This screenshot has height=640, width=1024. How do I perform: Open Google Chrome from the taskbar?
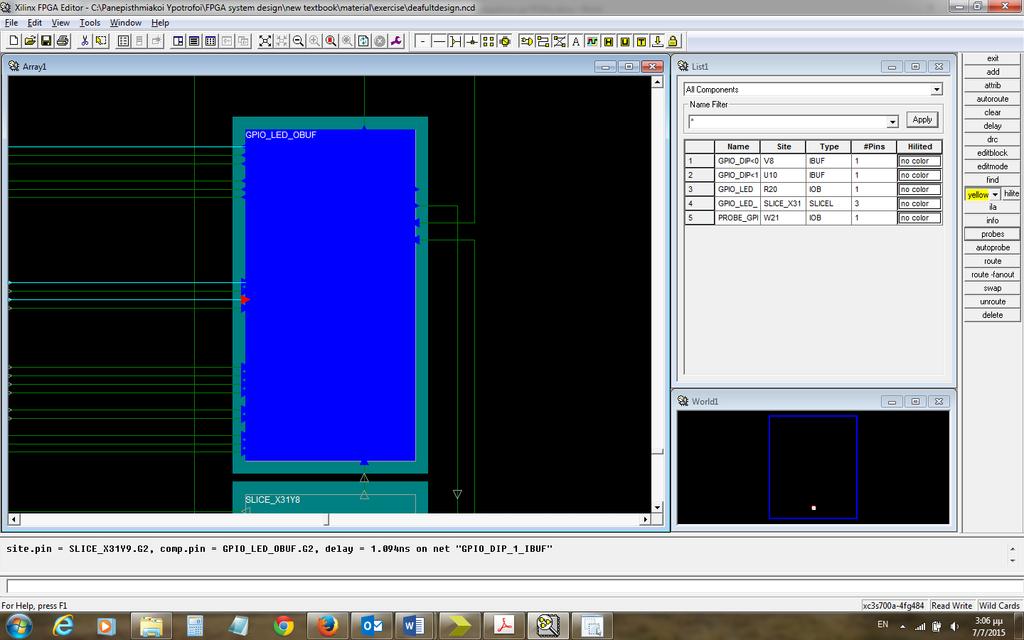(x=283, y=626)
